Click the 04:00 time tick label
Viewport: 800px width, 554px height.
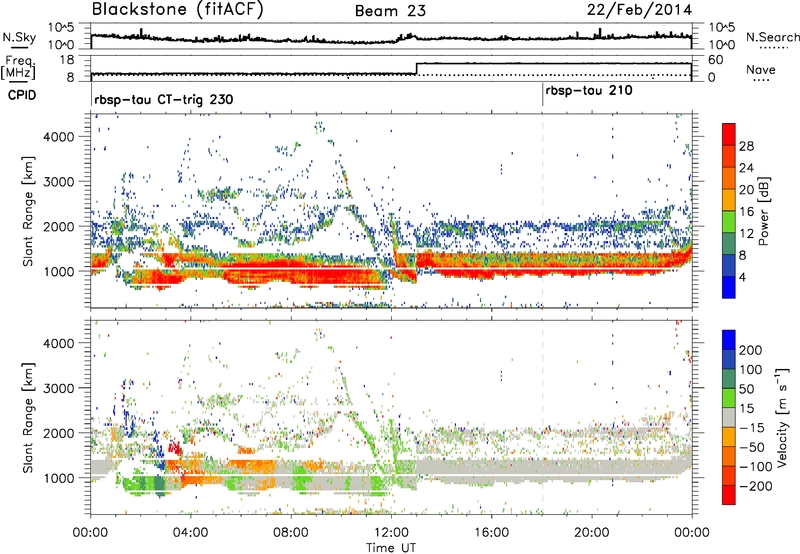190,533
